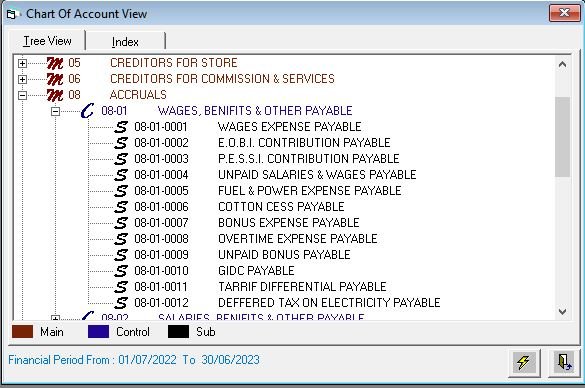Click the scrollbar up arrow
Image resolution: width=585 pixels, height=388 pixels.
tap(562, 64)
